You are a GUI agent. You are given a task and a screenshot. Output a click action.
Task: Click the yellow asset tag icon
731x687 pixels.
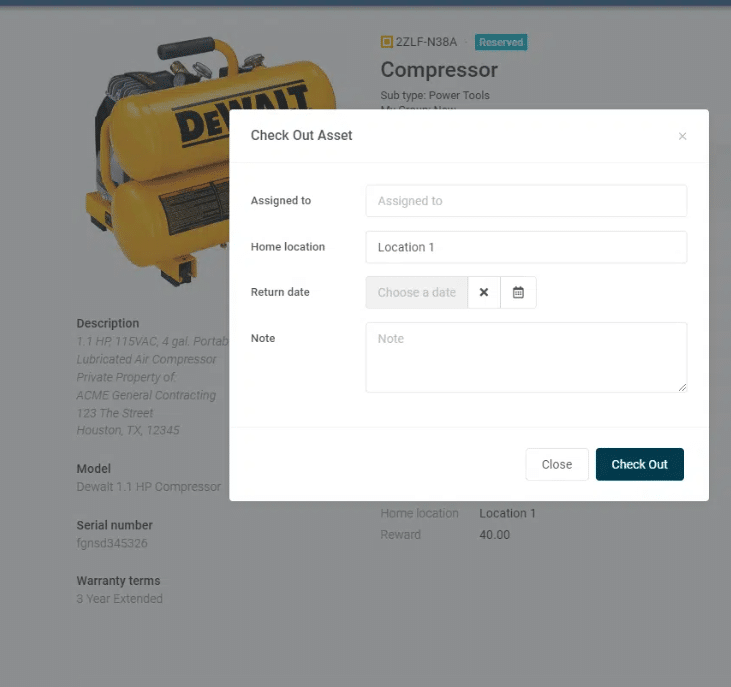(x=387, y=42)
